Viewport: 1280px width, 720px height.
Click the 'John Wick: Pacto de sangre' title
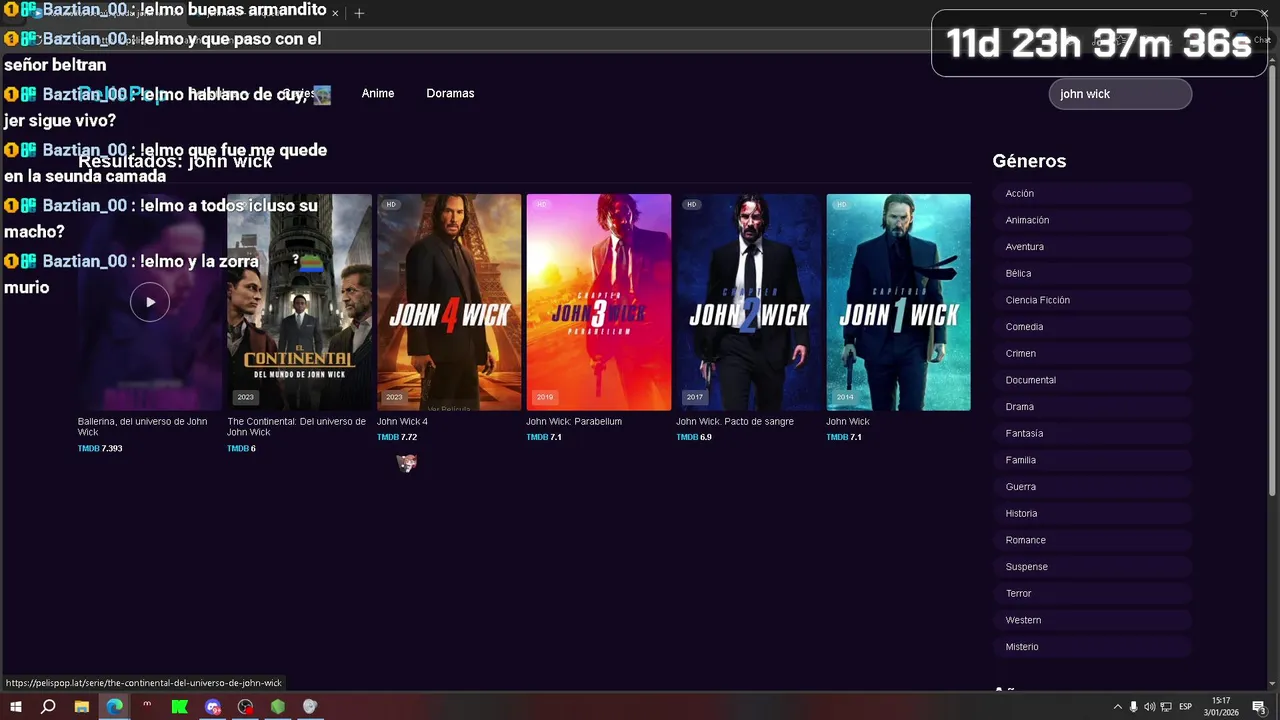coord(735,422)
